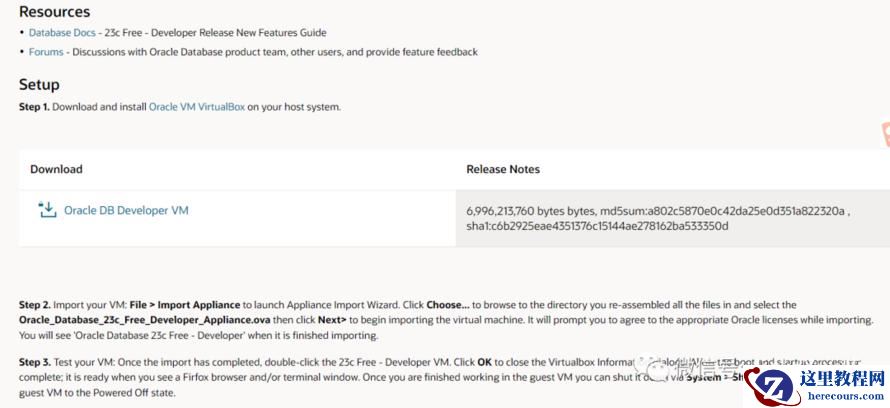Open the Database Docs link
This screenshot has height=408, width=890.
click(x=62, y=33)
